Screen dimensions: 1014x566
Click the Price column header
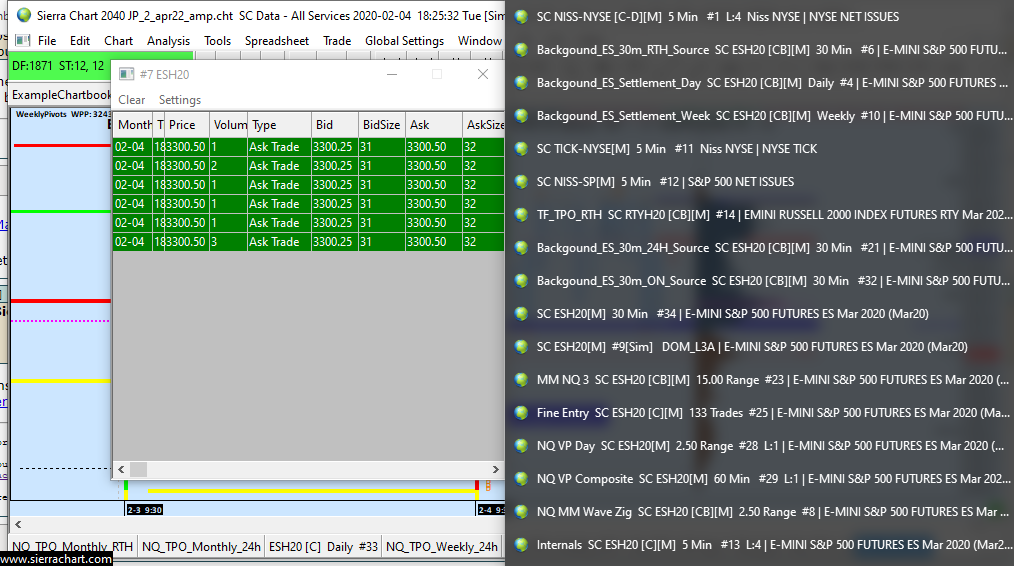coord(187,125)
